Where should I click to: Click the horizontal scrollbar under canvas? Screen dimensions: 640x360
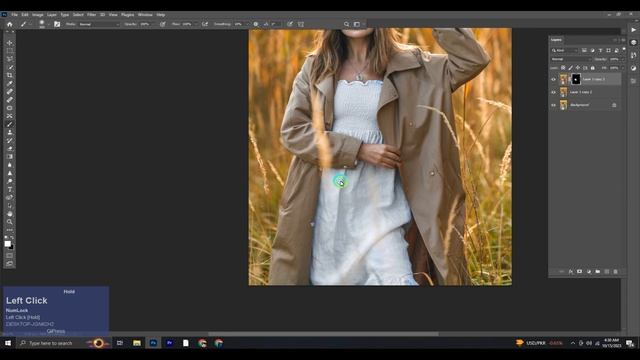tap(323, 334)
